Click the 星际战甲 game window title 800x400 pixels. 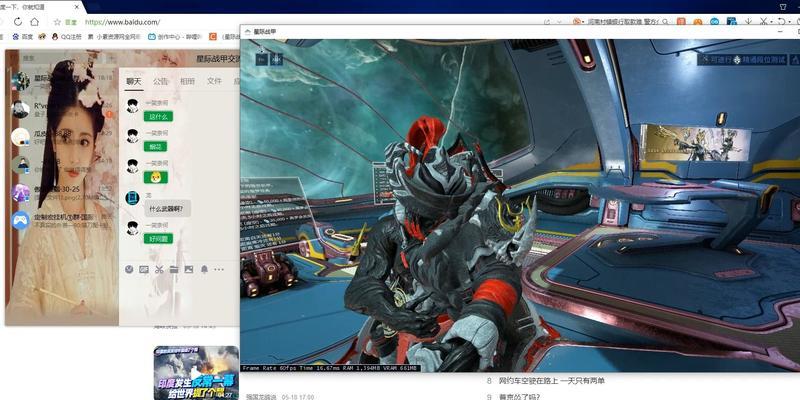(267, 32)
